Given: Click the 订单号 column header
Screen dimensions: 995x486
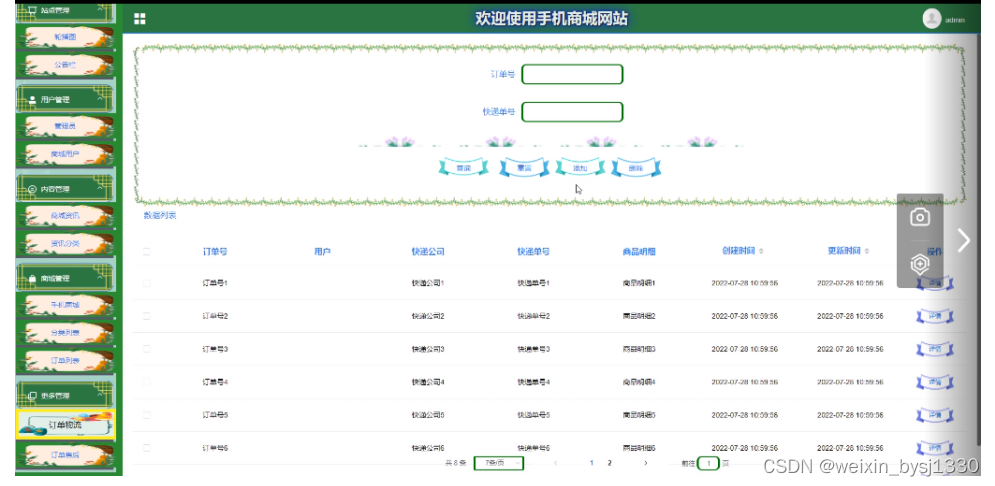Looking at the screenshot, I should [215, 252].
